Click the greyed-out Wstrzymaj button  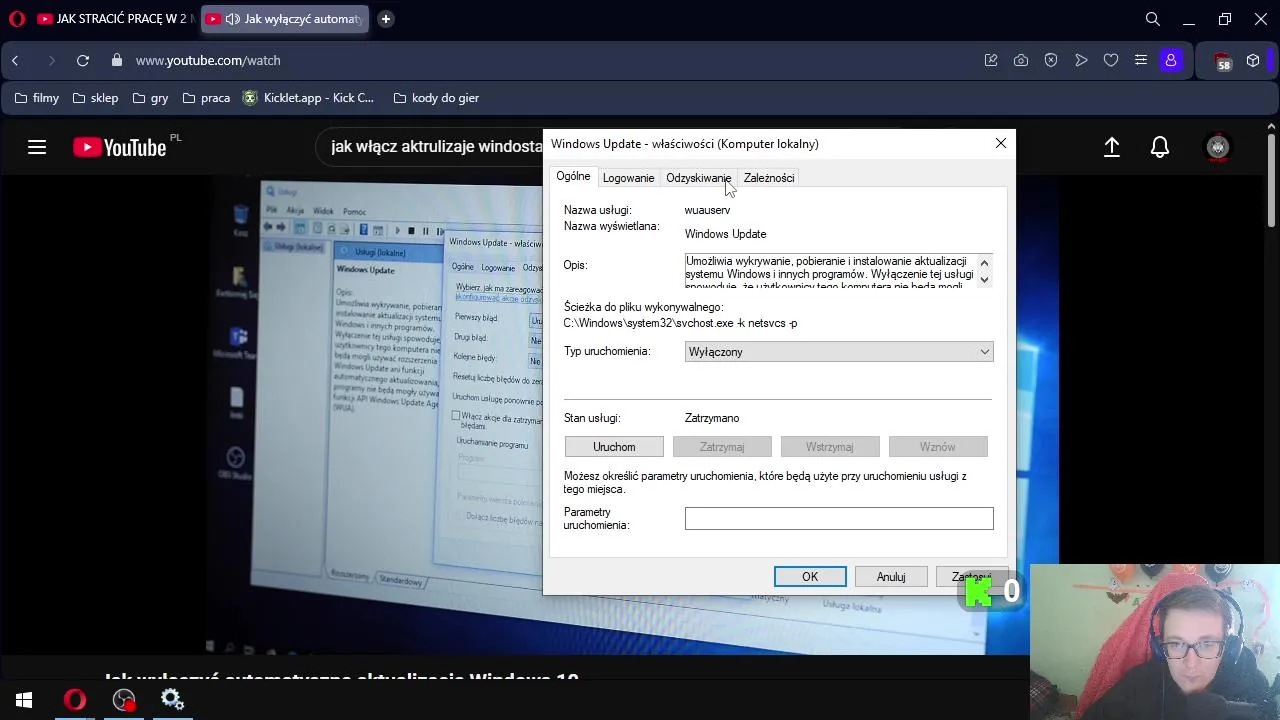coord(830,447)
